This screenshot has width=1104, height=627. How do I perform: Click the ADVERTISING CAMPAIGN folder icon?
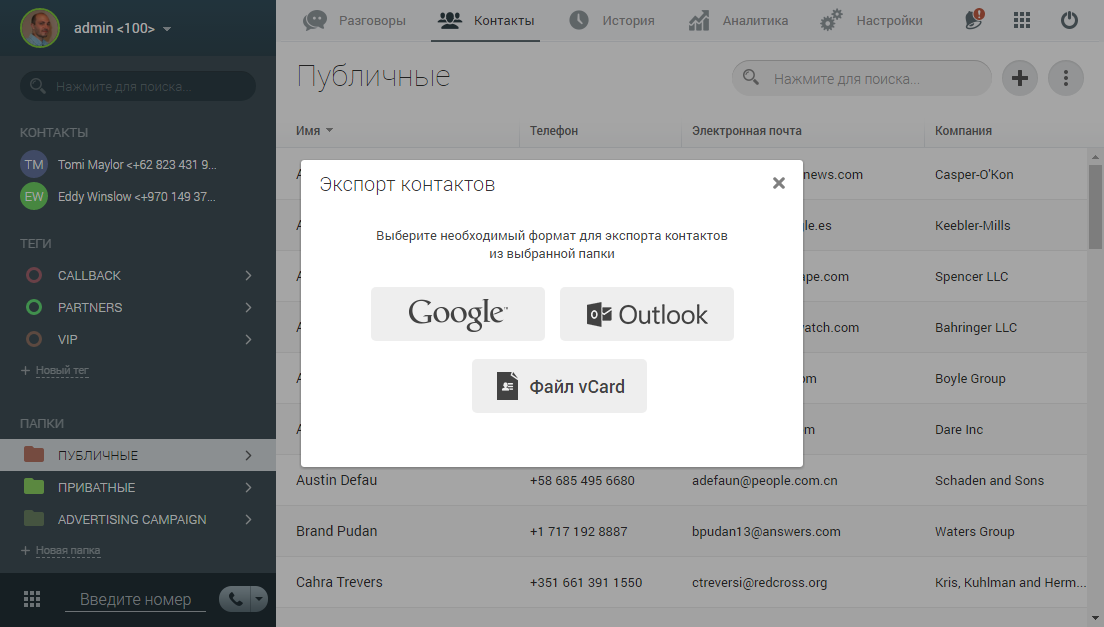[x=34, y=519]
